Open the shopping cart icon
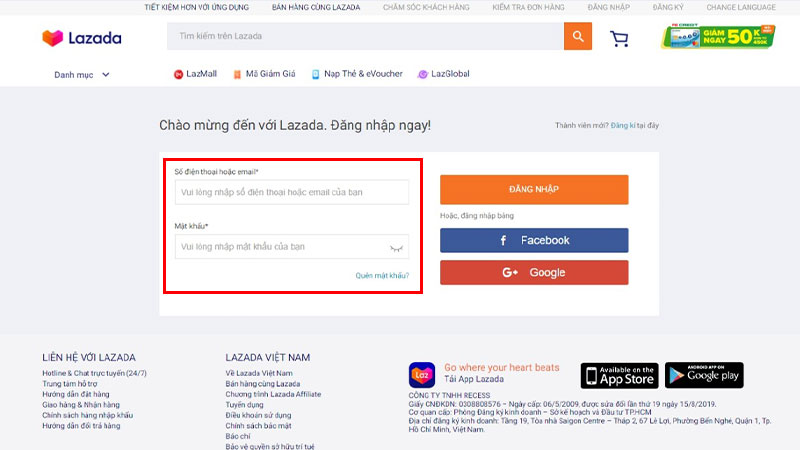This screenshot has width=800, height=450. 619,39
